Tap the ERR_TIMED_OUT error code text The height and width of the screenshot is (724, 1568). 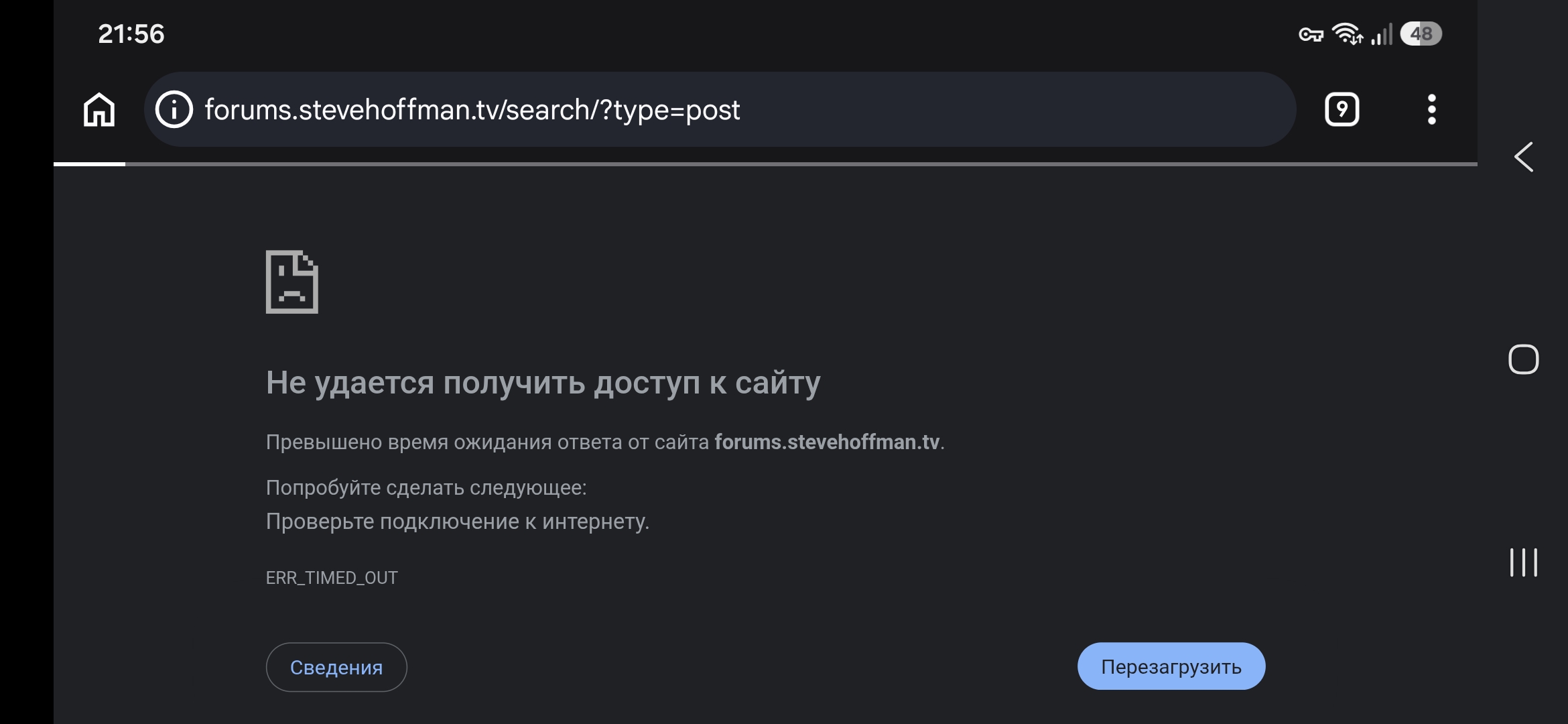click(332, 578)
